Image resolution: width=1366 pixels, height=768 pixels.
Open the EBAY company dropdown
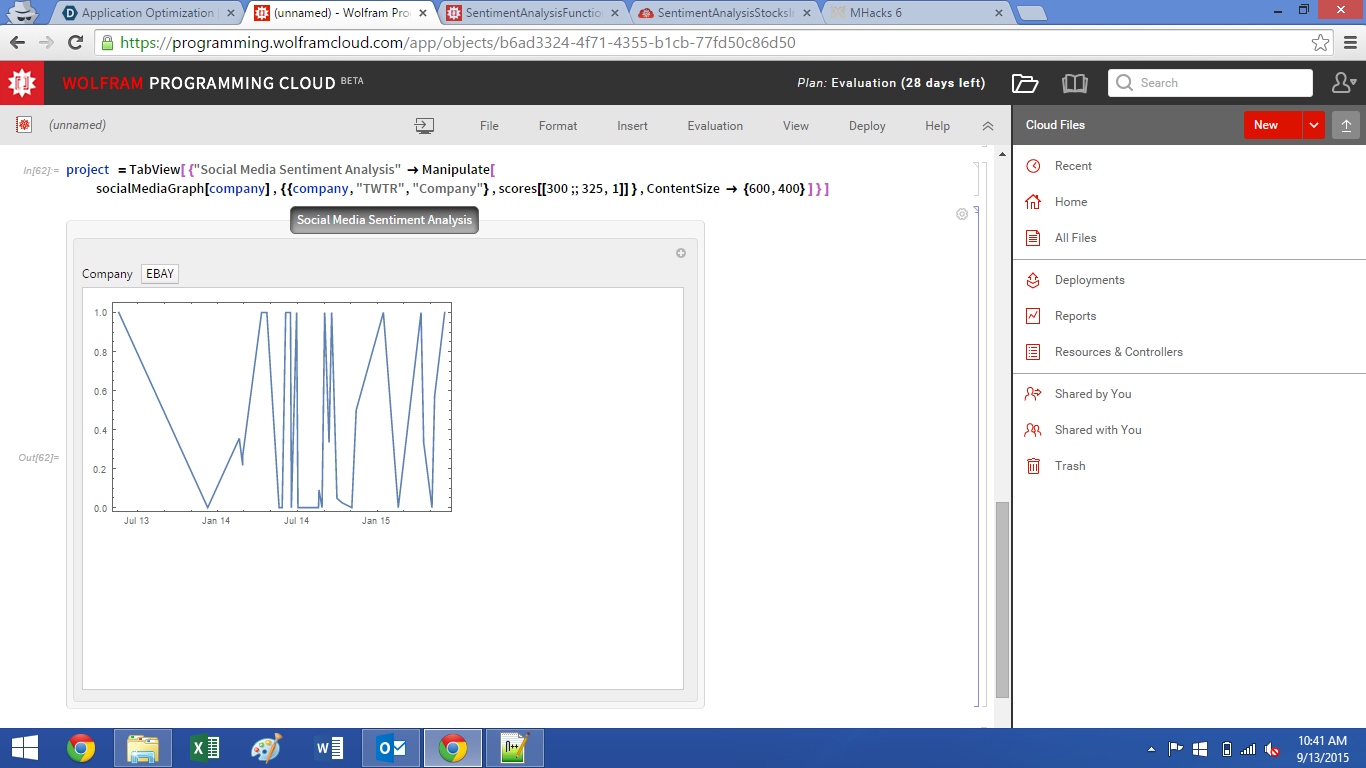click(160, 274)
